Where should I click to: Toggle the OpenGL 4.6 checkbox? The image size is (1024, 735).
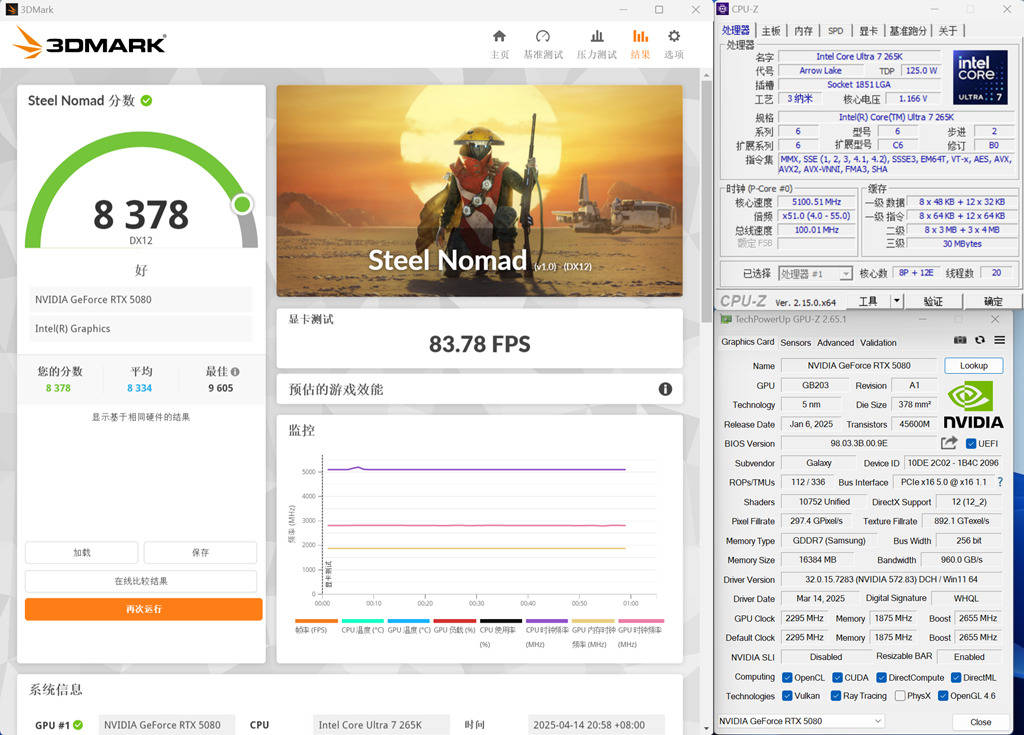tap(942, 696)
